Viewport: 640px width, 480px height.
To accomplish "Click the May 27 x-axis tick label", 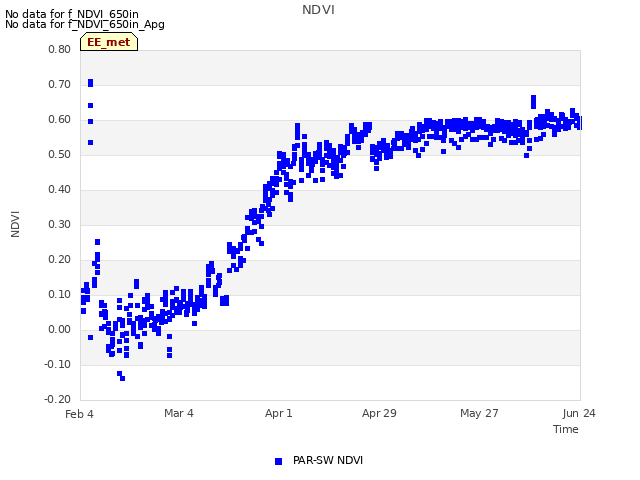I will tap(479, 413).
